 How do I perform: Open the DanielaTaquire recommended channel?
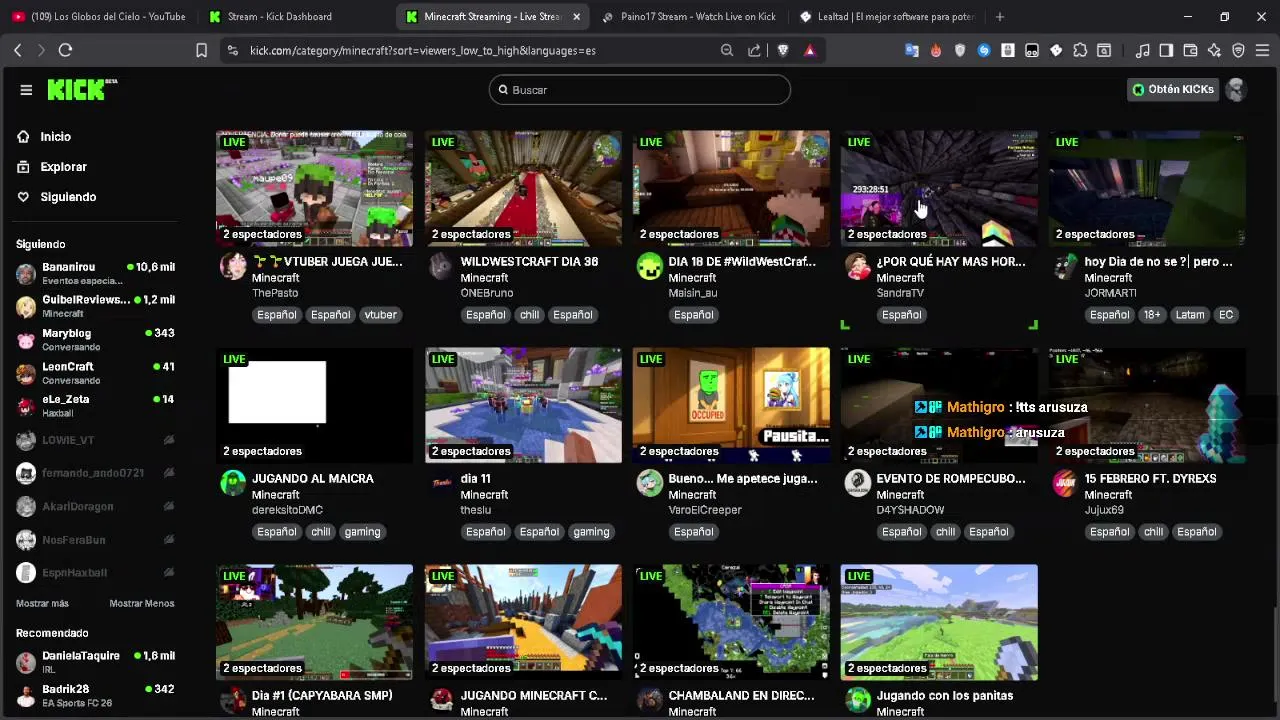tap(95, 662)
